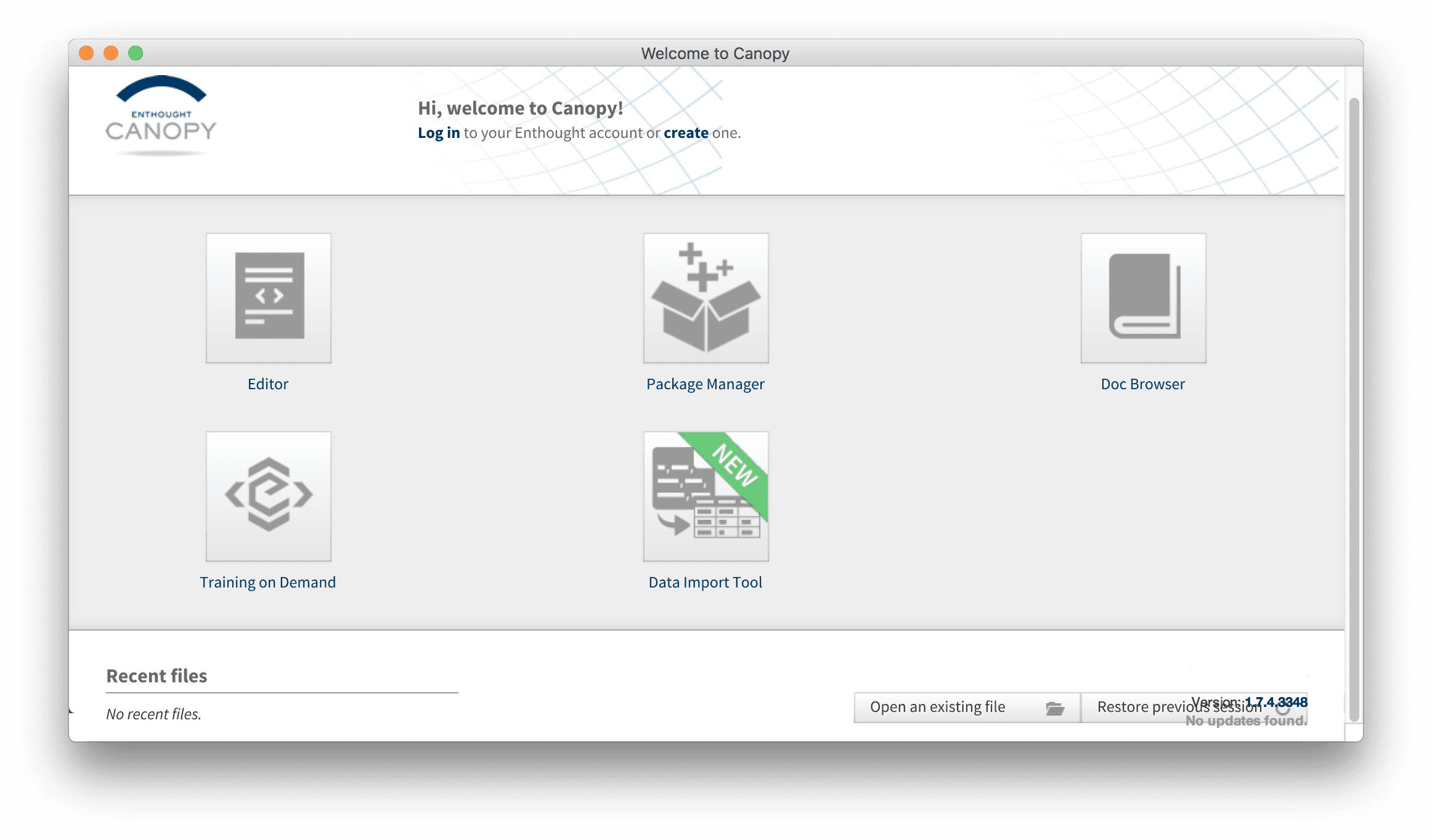Open the Doc Browser book icon
The height and width of the screenshot is (840, 1432).
pos(1143,298)
